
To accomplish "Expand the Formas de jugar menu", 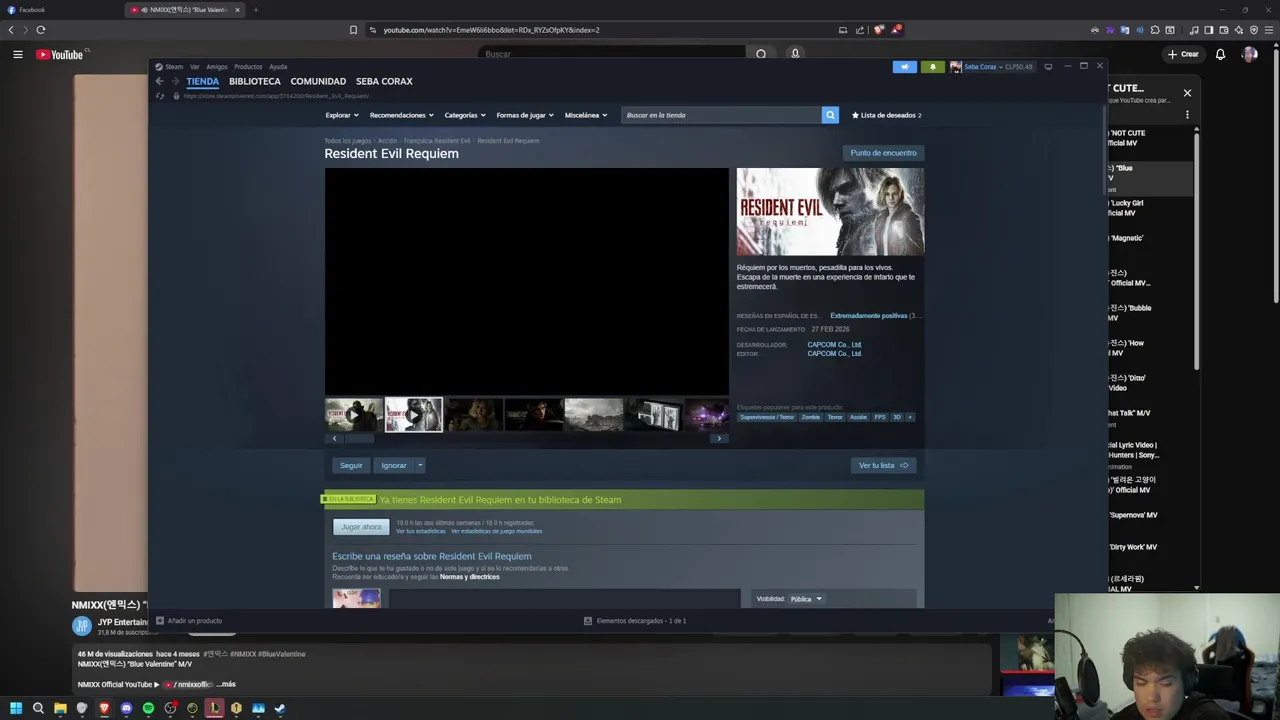I will [525, 115].
